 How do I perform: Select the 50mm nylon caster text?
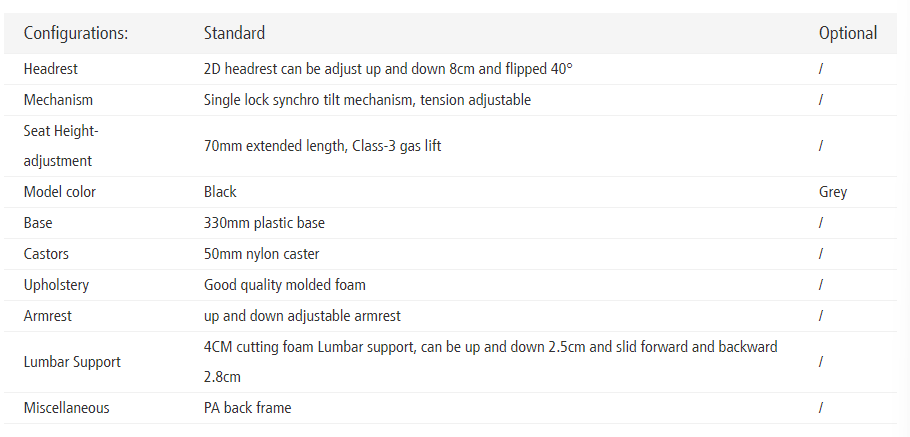[261, 254]
